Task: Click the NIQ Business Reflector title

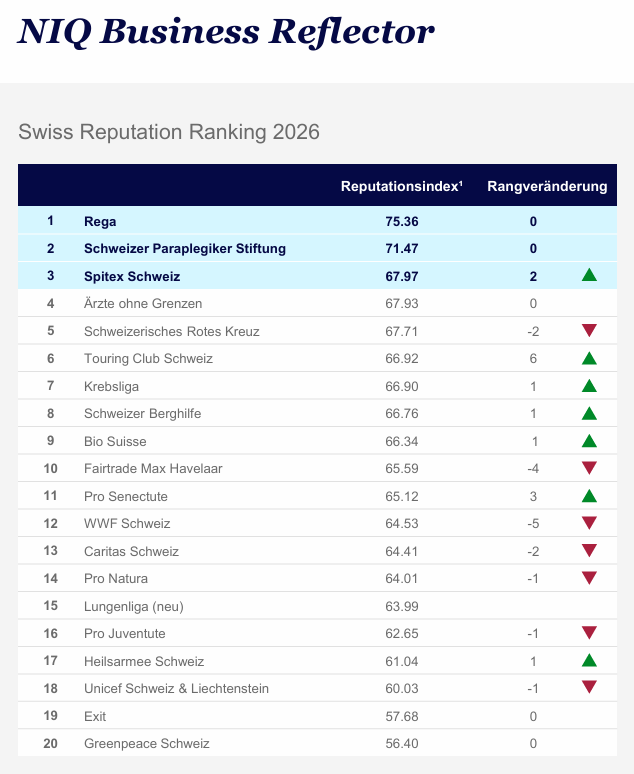Action: (x=226, y=33)
